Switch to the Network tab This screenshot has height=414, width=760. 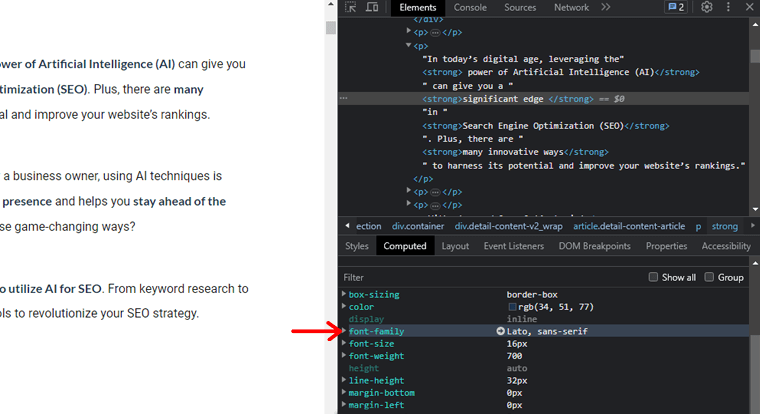[571, 7]
